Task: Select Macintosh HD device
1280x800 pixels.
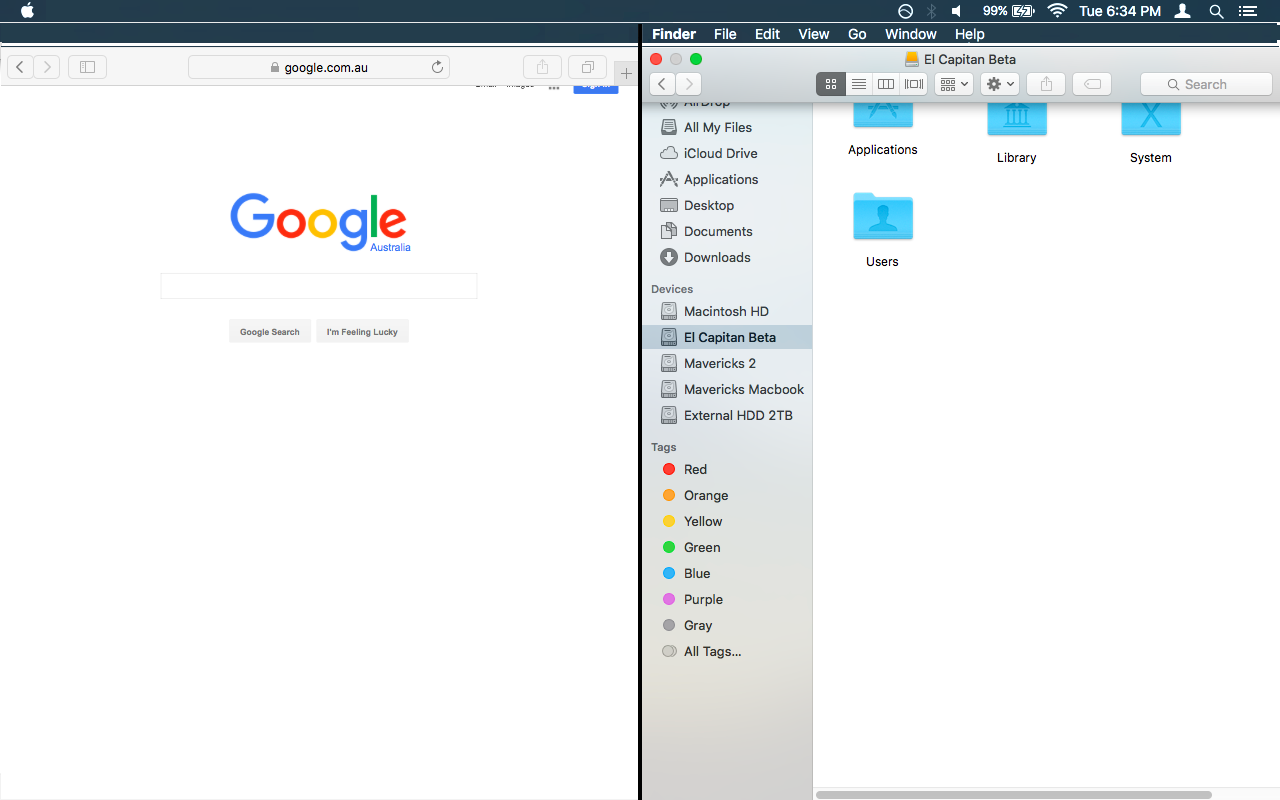Action: (727, 311)
